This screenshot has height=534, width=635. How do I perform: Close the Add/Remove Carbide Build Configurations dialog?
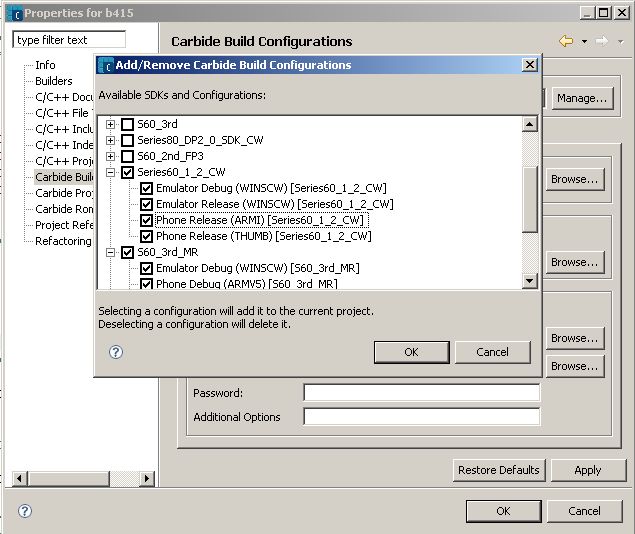click(530, 65)
